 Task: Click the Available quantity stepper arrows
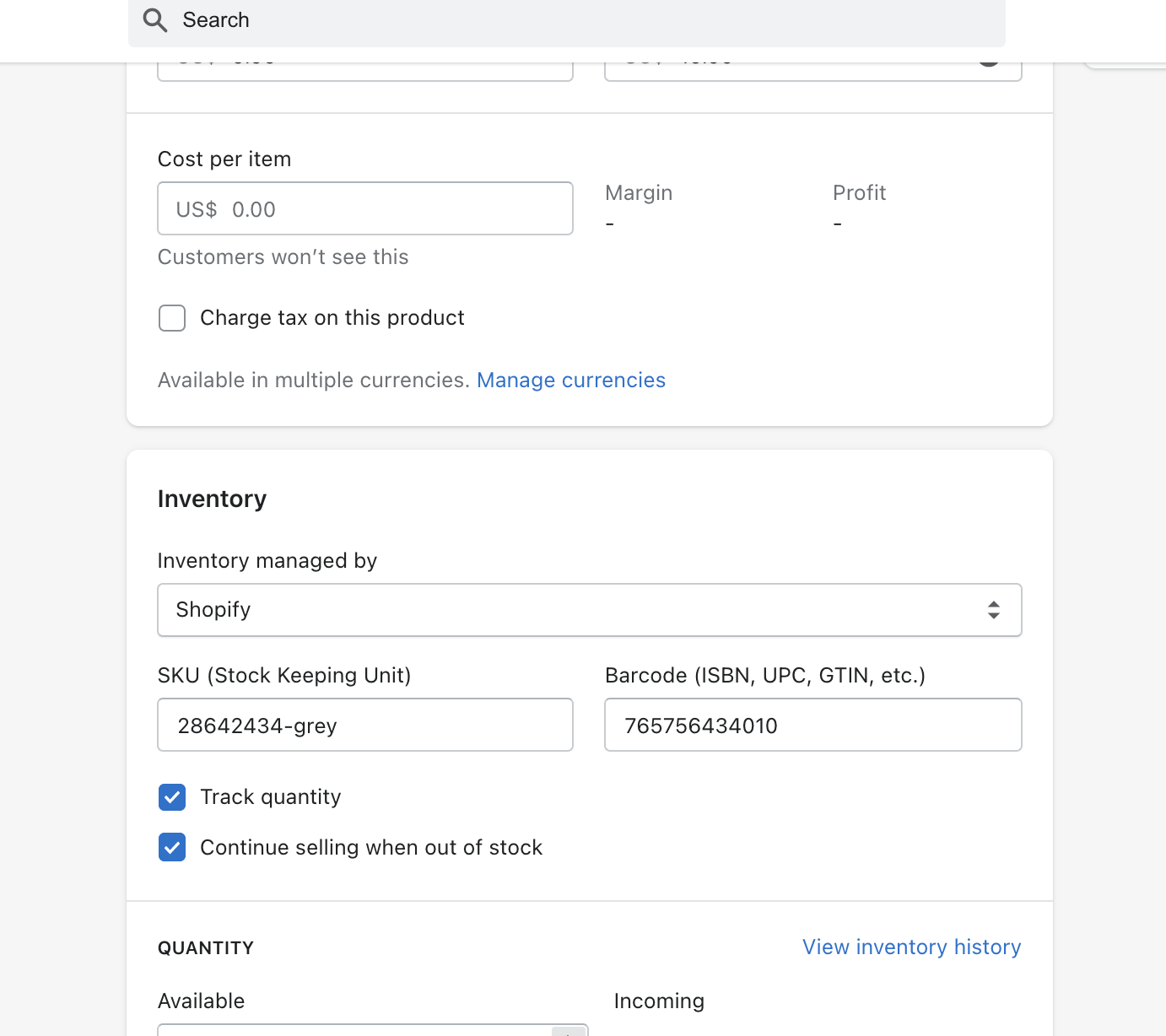tap(570, 1031)
